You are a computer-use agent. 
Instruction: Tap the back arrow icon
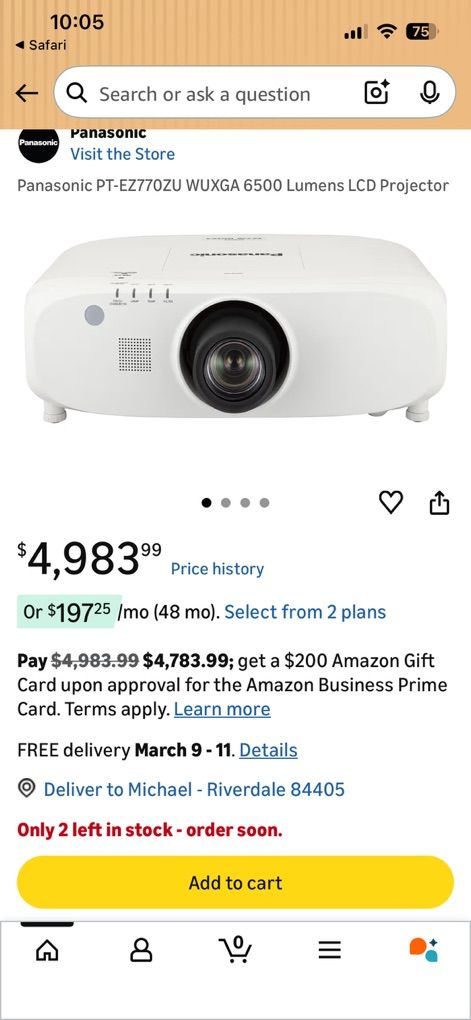pos(27,94)
